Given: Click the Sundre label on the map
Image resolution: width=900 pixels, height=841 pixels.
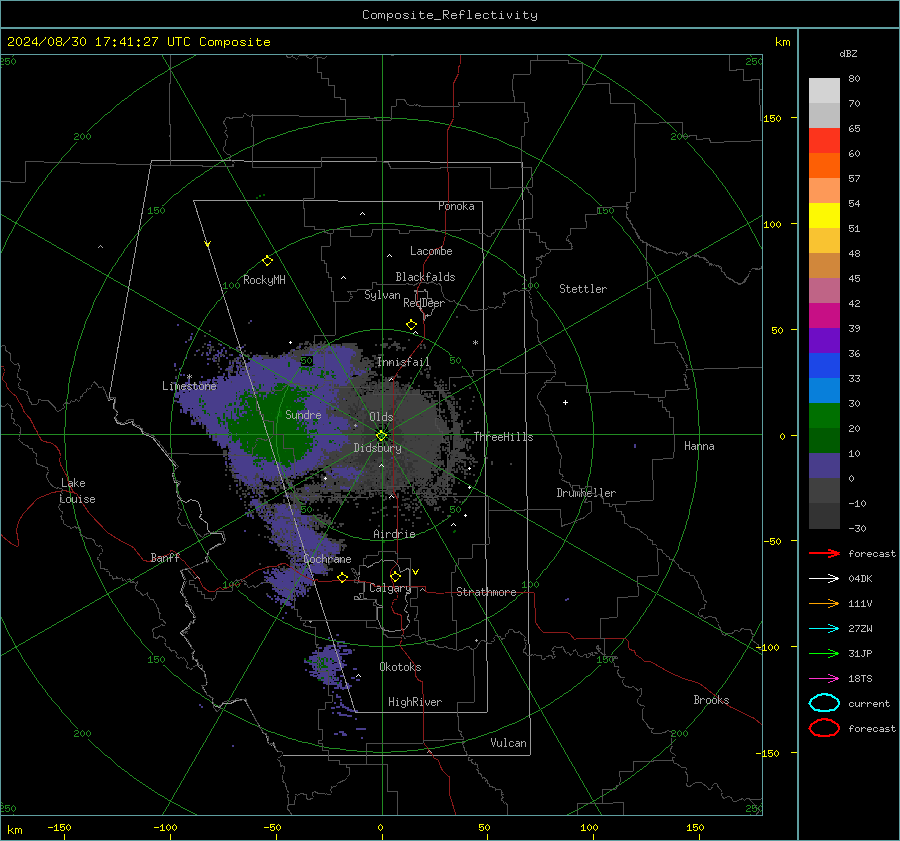Looking at the screenshot, I should point(303,414).
